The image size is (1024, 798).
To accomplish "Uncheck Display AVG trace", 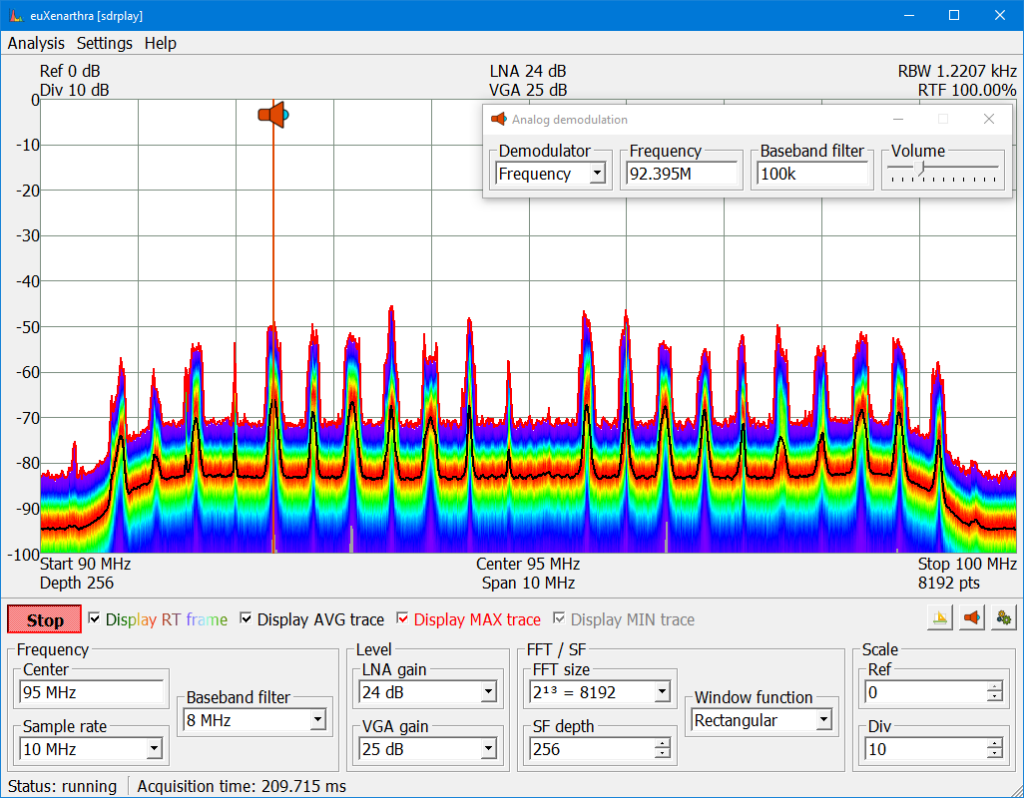I will tap(247, 619).
